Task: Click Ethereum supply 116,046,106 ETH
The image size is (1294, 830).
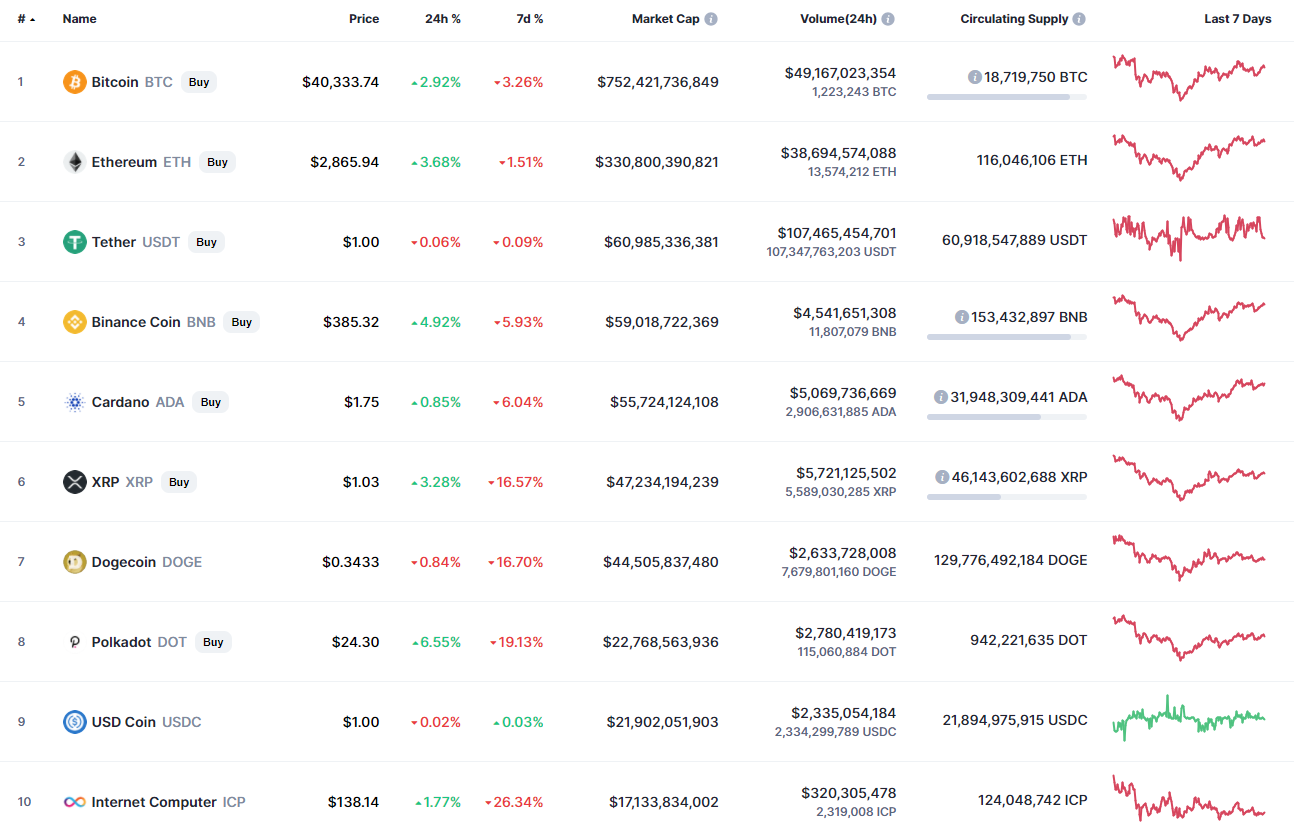Action: click(1032, 160)
